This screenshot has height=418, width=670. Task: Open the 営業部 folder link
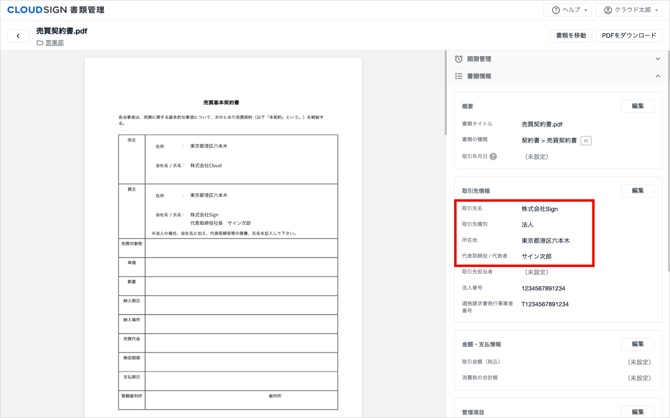pos(55,43)
